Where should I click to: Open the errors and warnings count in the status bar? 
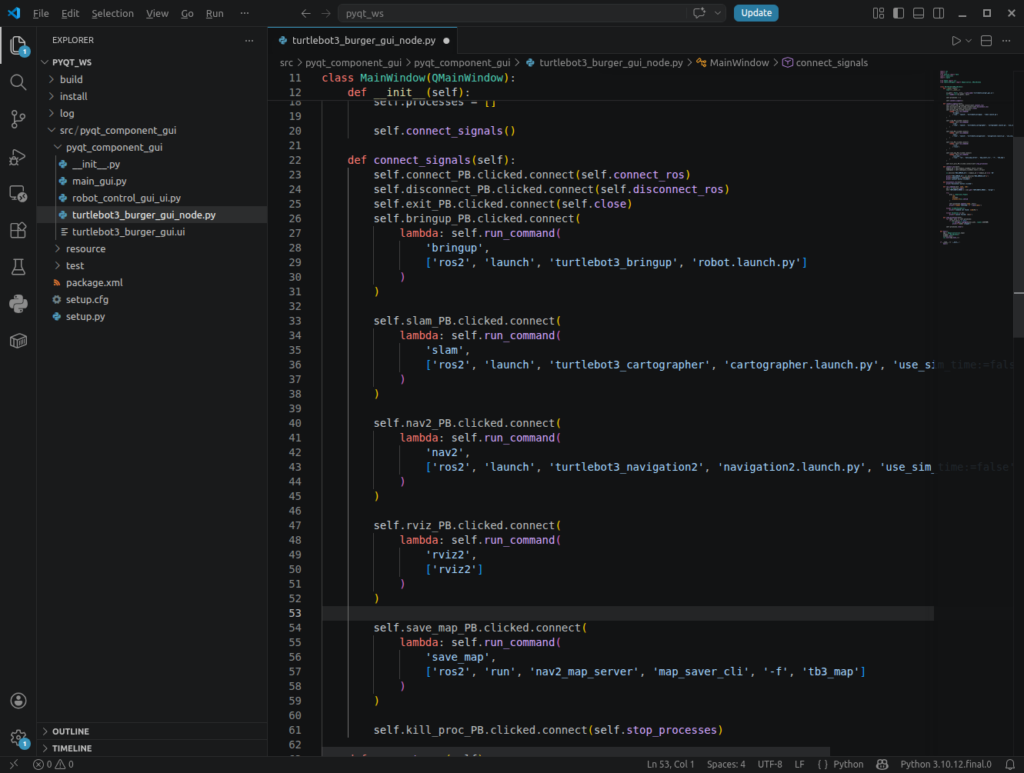click(54, 764)
